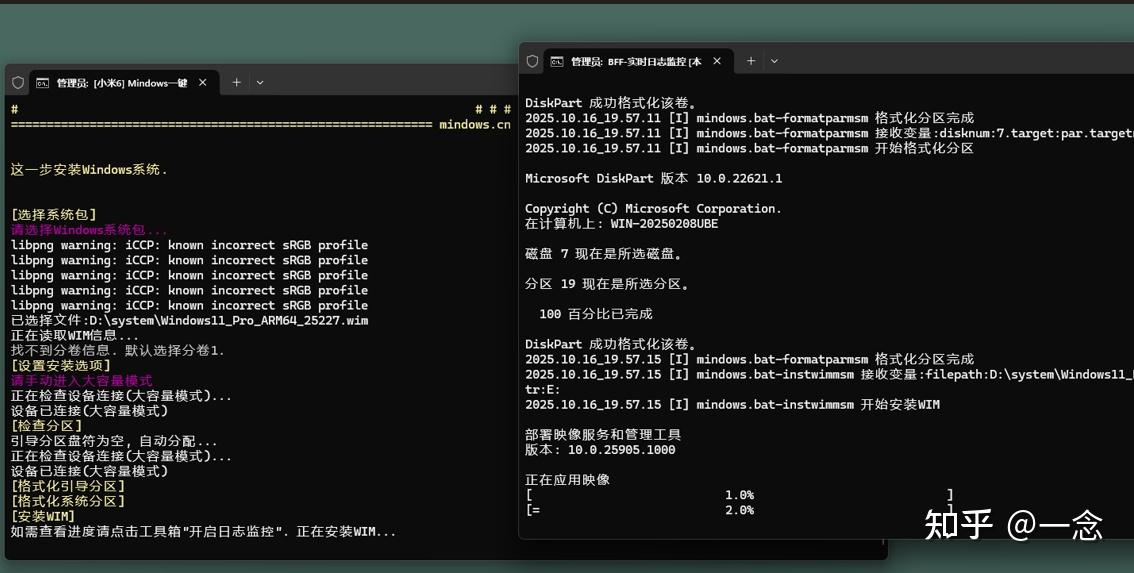The width and height of the screenshot is (1134, 573).
Task: Click the console icon on the BFF-实时日志监控 tab
Action: click(x=557, y=61)
